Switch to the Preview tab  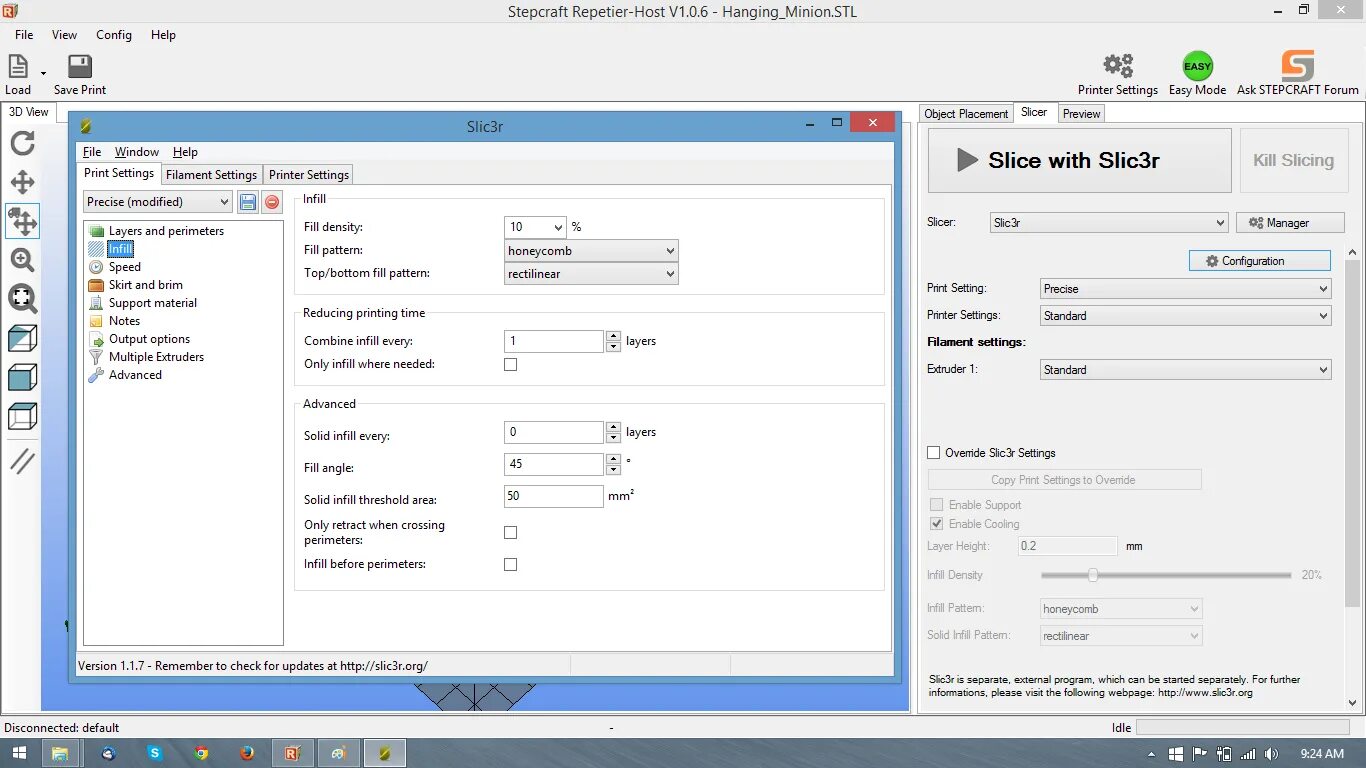coord(1082,114)
